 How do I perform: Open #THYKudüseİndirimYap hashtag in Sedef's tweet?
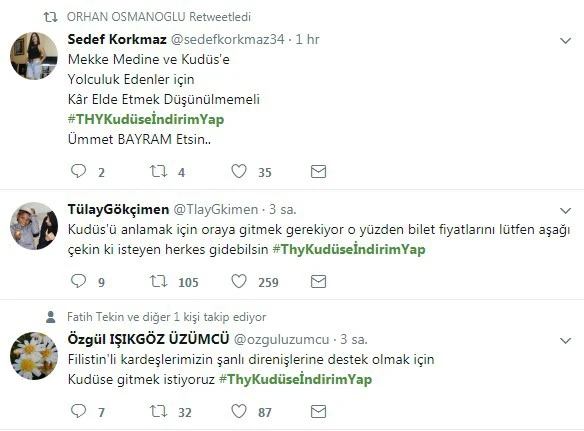click(146, 120)
